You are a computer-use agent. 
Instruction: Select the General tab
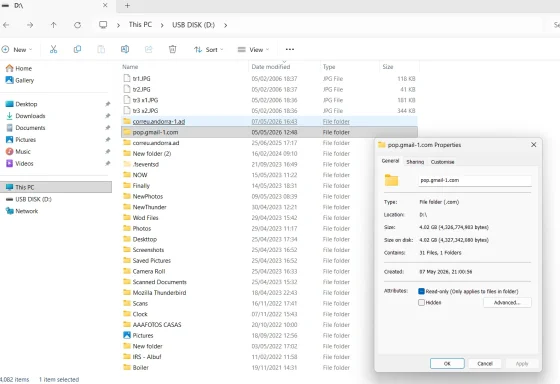pos(390,161)
